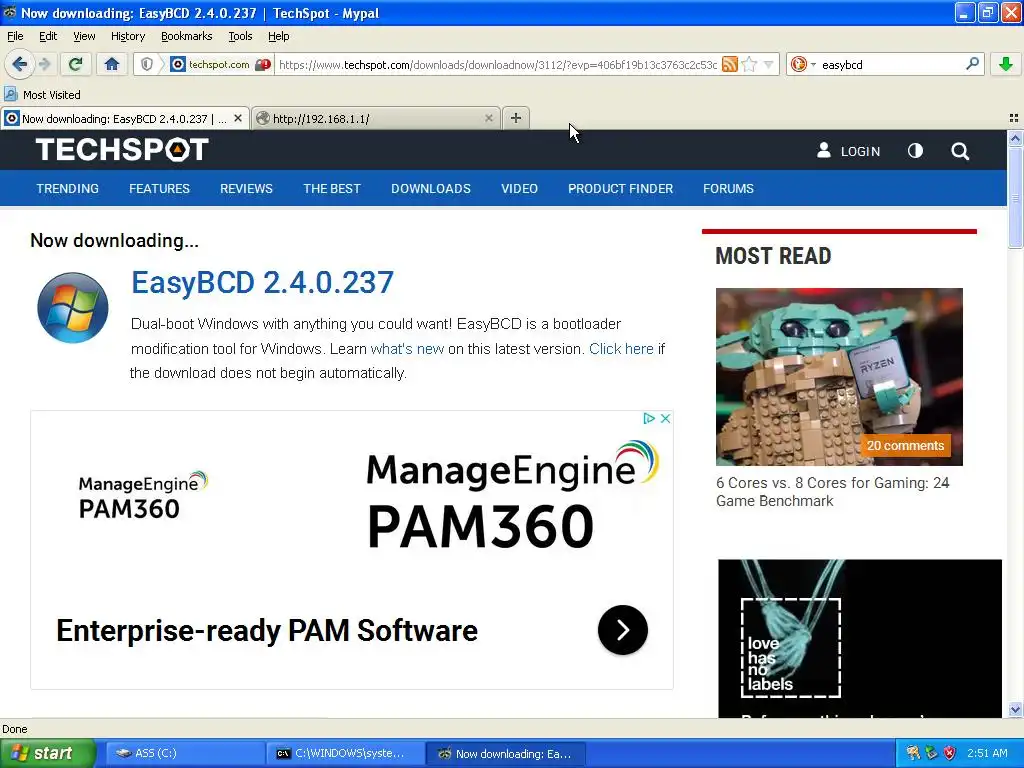This screenshot has height=768, width=1024.
Task: Click the TechSpot logo
Action: coord(122,150)
